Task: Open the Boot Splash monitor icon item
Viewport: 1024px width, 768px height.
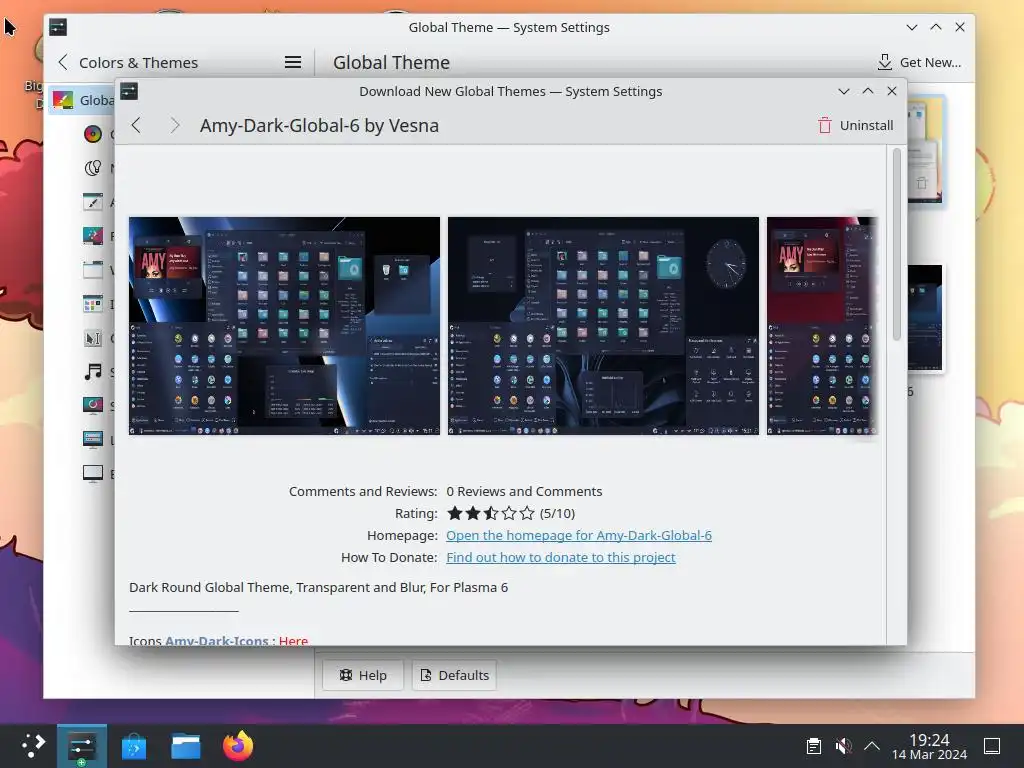Action: point(93,473)
